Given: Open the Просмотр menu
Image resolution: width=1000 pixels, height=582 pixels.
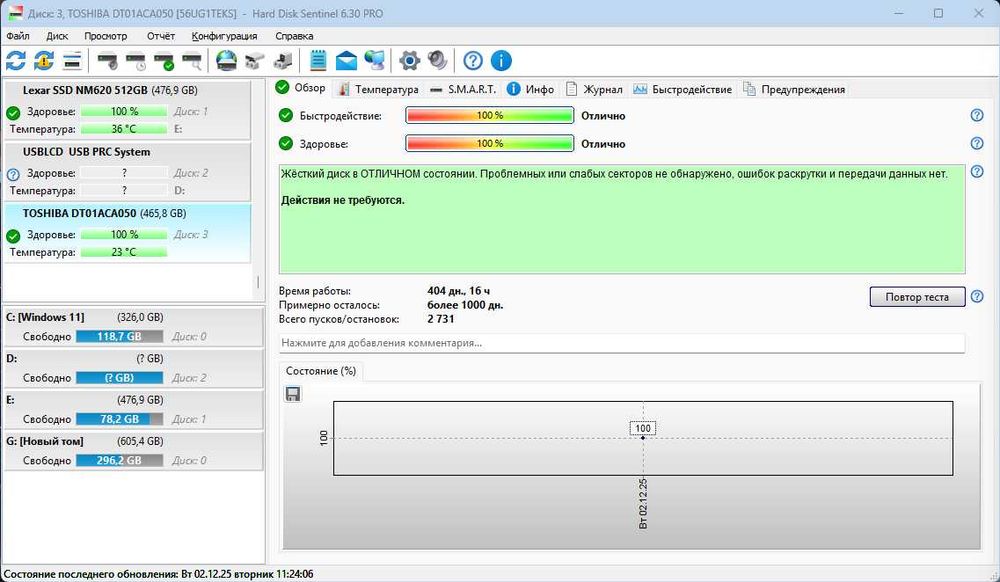Looking at the screenshot, I should coord(106,36).
